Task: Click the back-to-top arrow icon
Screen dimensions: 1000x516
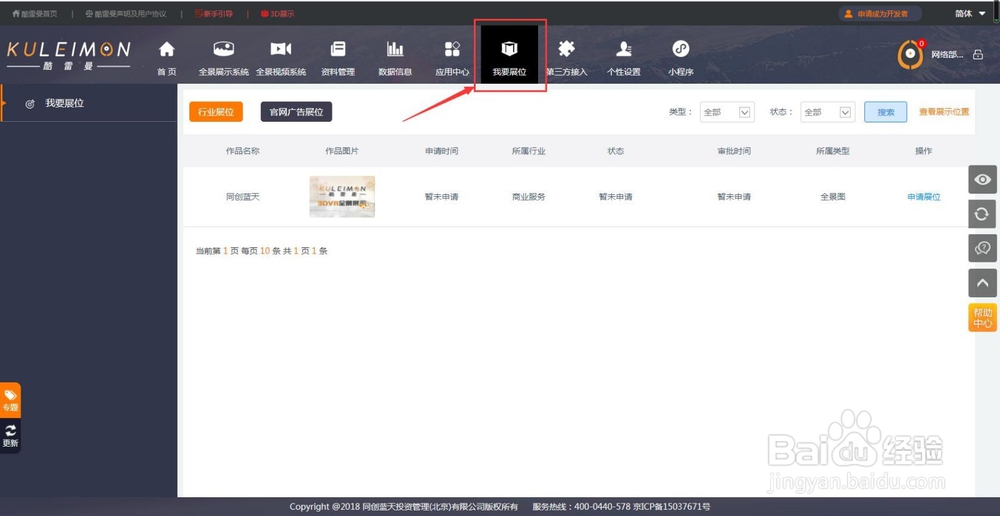Action: pos(982,283)
